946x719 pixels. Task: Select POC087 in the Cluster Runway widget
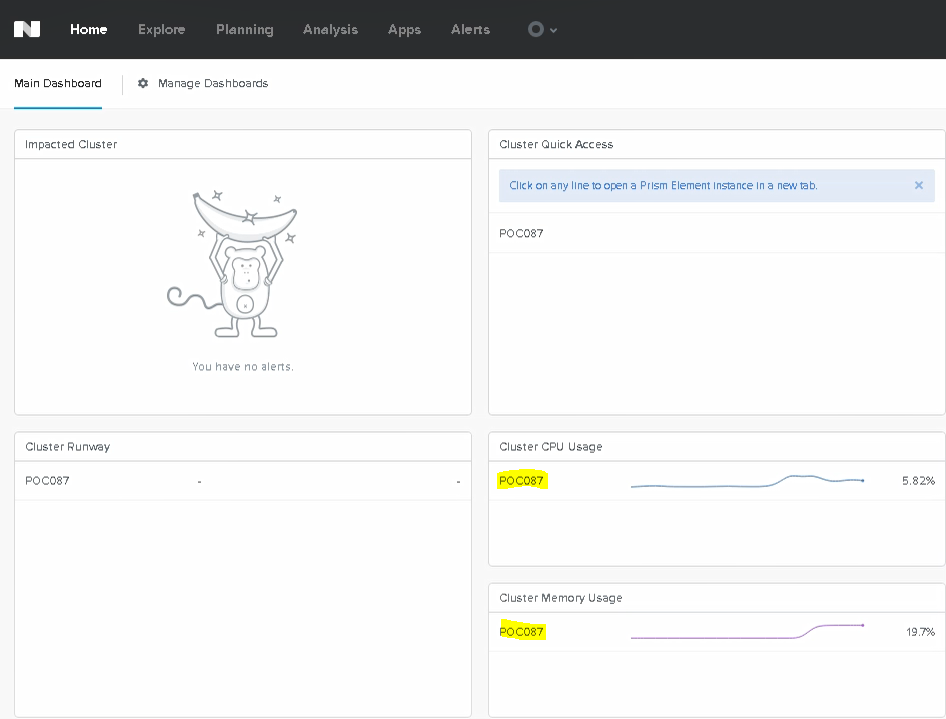(47, 480)
